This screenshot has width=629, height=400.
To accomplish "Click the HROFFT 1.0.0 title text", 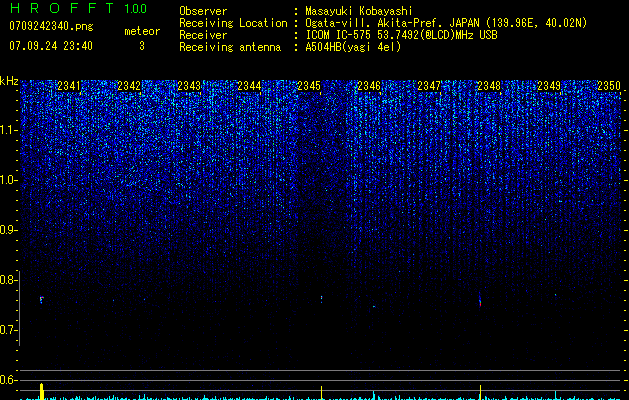I will click(x=78, y=8).
